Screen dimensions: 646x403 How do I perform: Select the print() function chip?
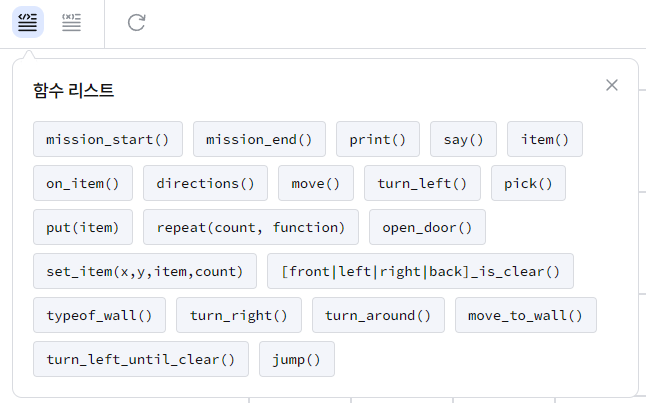point(378,139)
